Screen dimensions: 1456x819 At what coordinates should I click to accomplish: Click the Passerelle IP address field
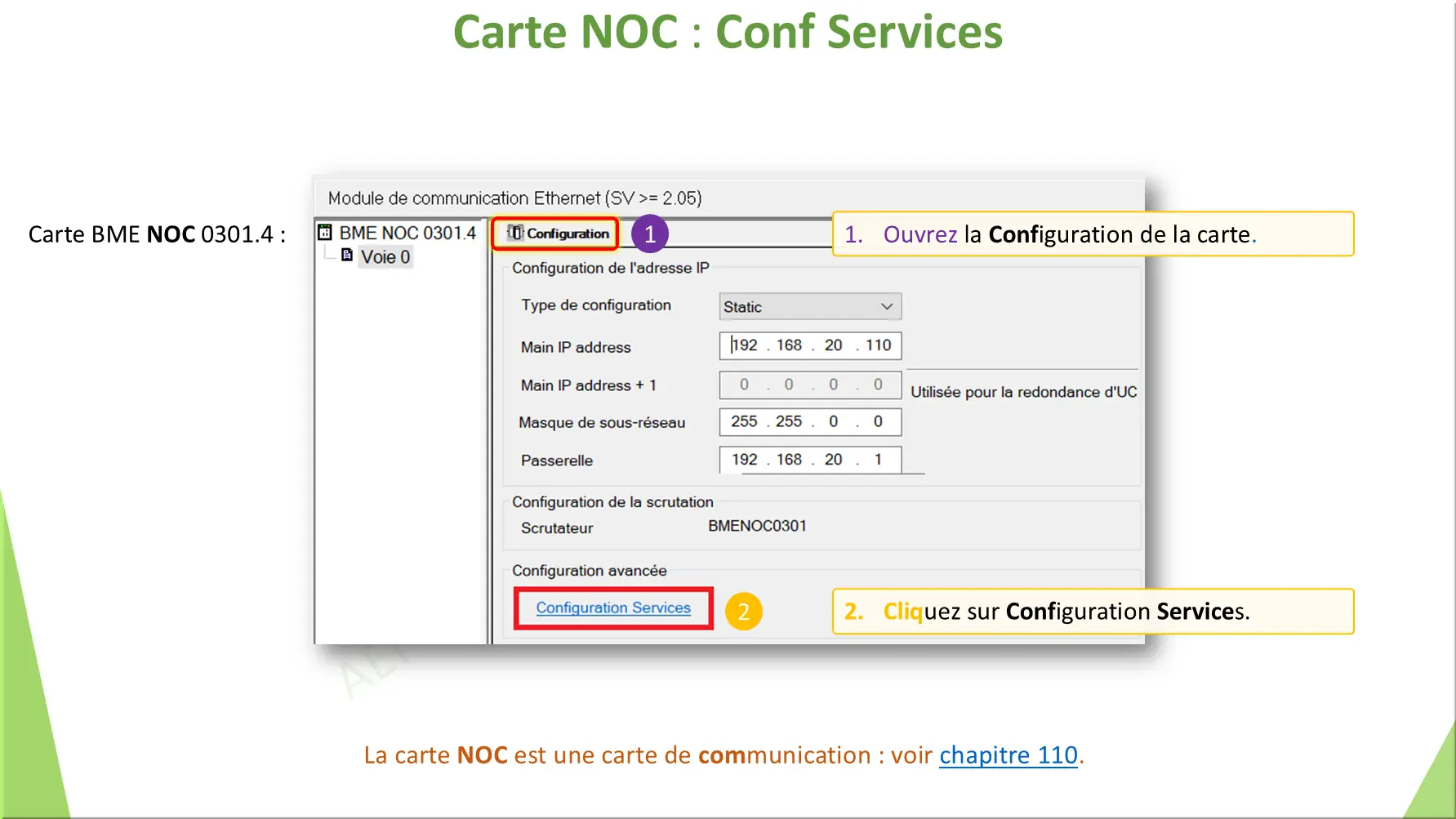pyautogui.click(x=809, y=460)
